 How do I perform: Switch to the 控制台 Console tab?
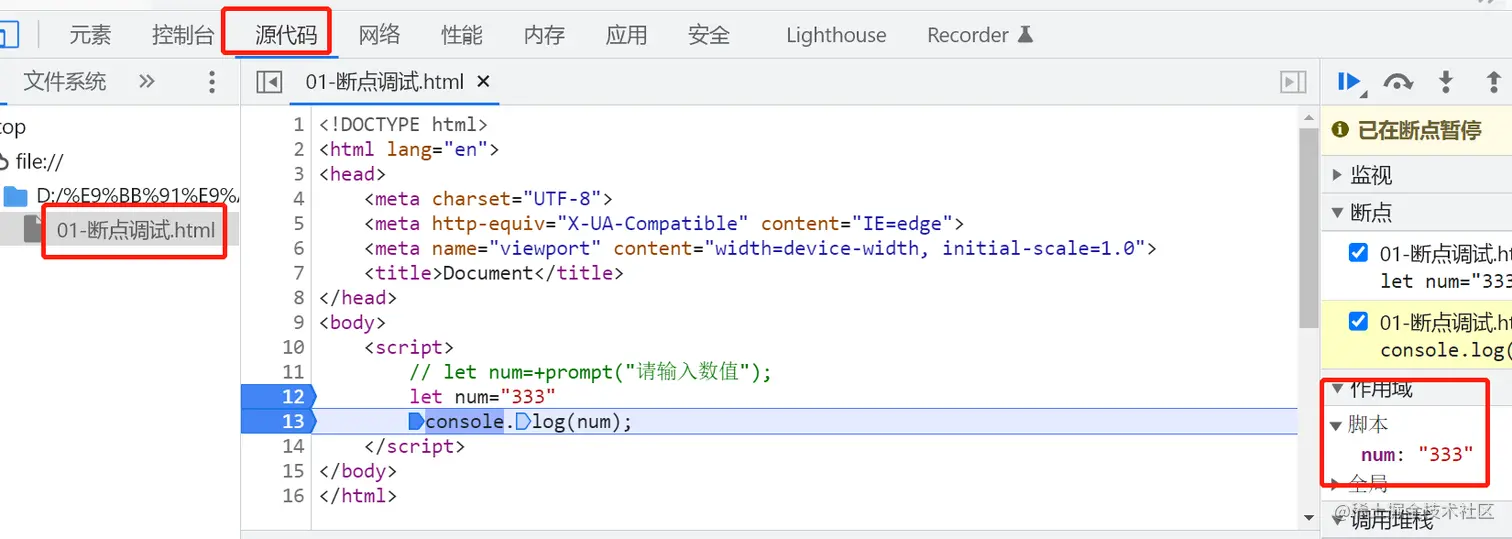(x=183, y=35)
